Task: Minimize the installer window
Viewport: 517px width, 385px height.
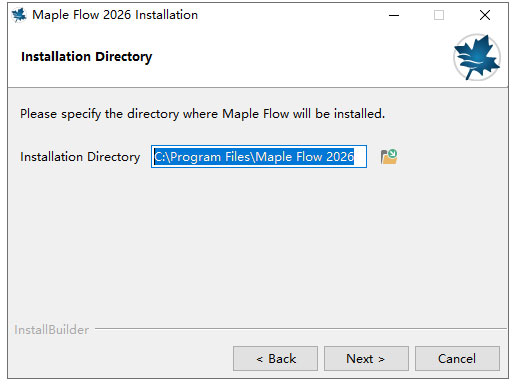Action: (394, 15)
